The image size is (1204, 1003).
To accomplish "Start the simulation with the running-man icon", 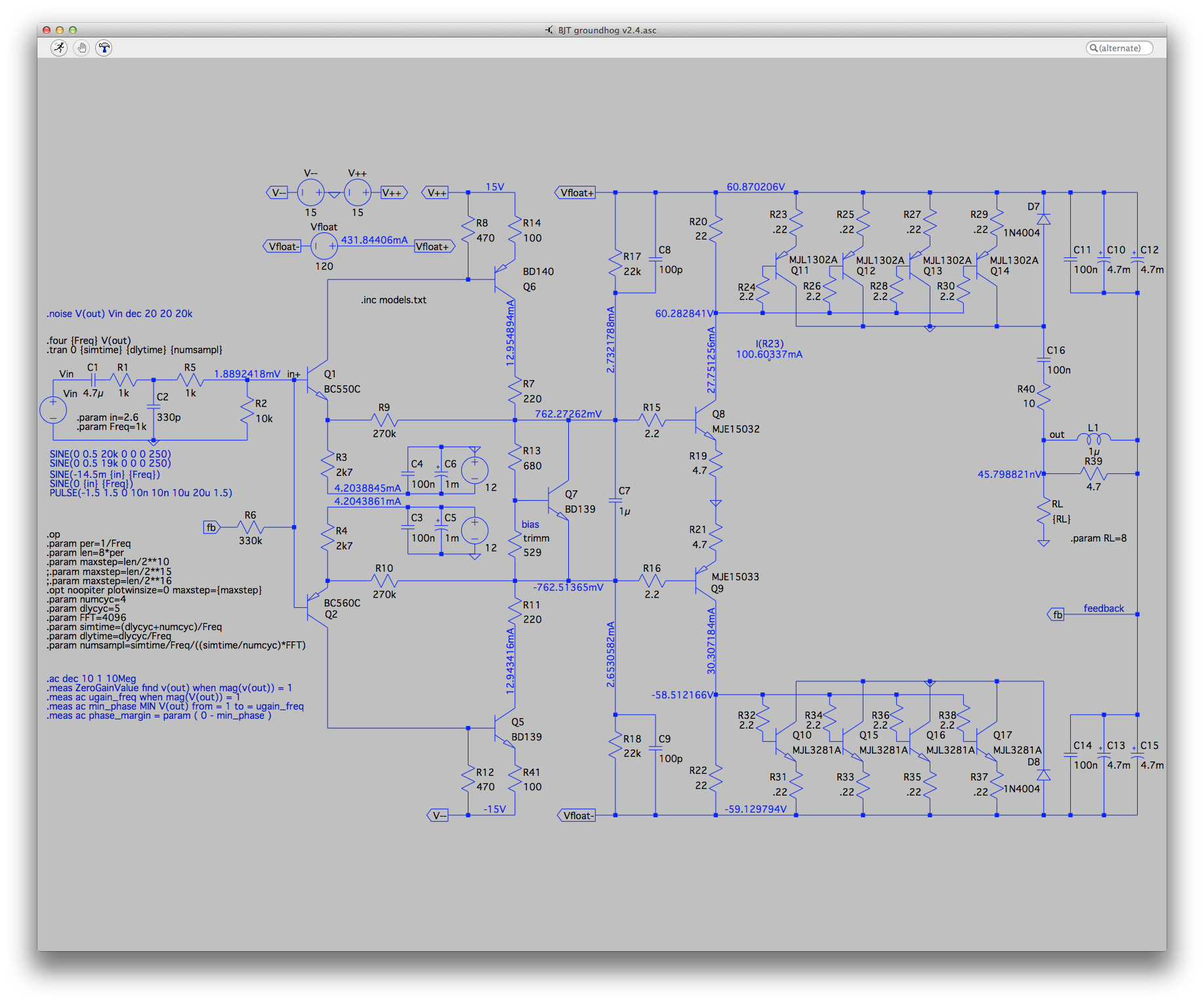I will tap(60, 48).
